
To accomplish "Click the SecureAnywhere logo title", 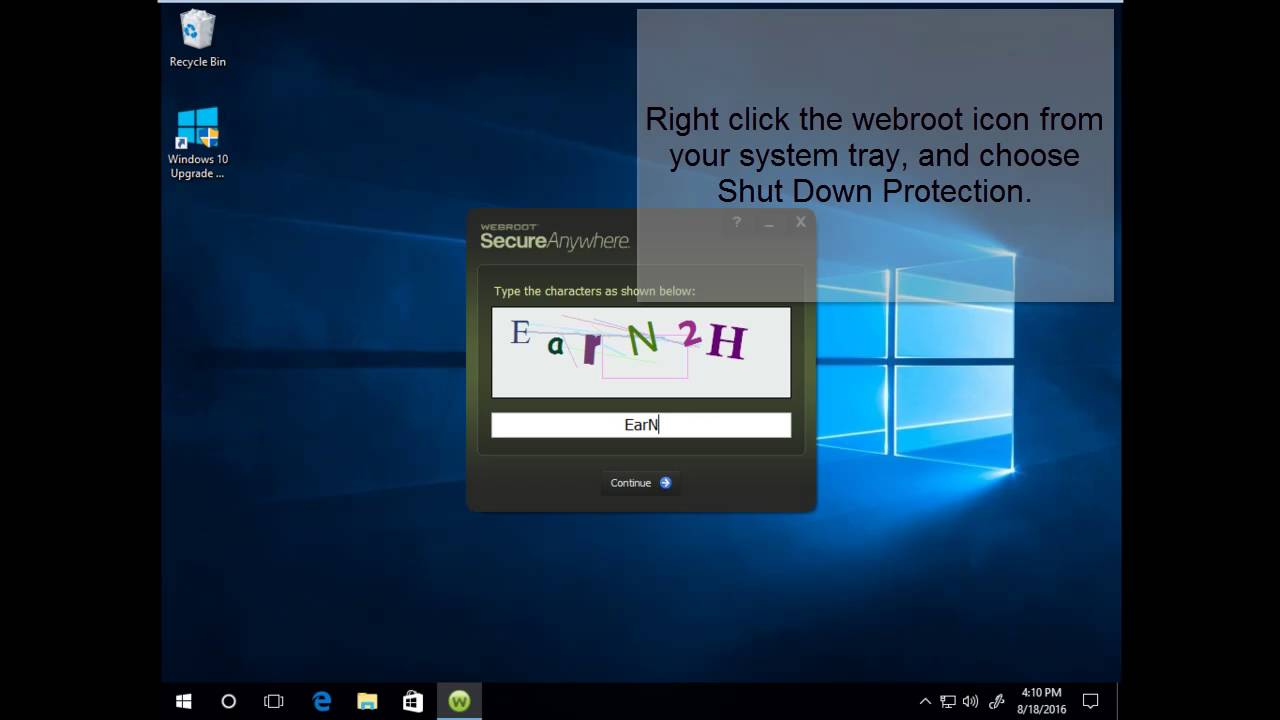I will (555, 236).
